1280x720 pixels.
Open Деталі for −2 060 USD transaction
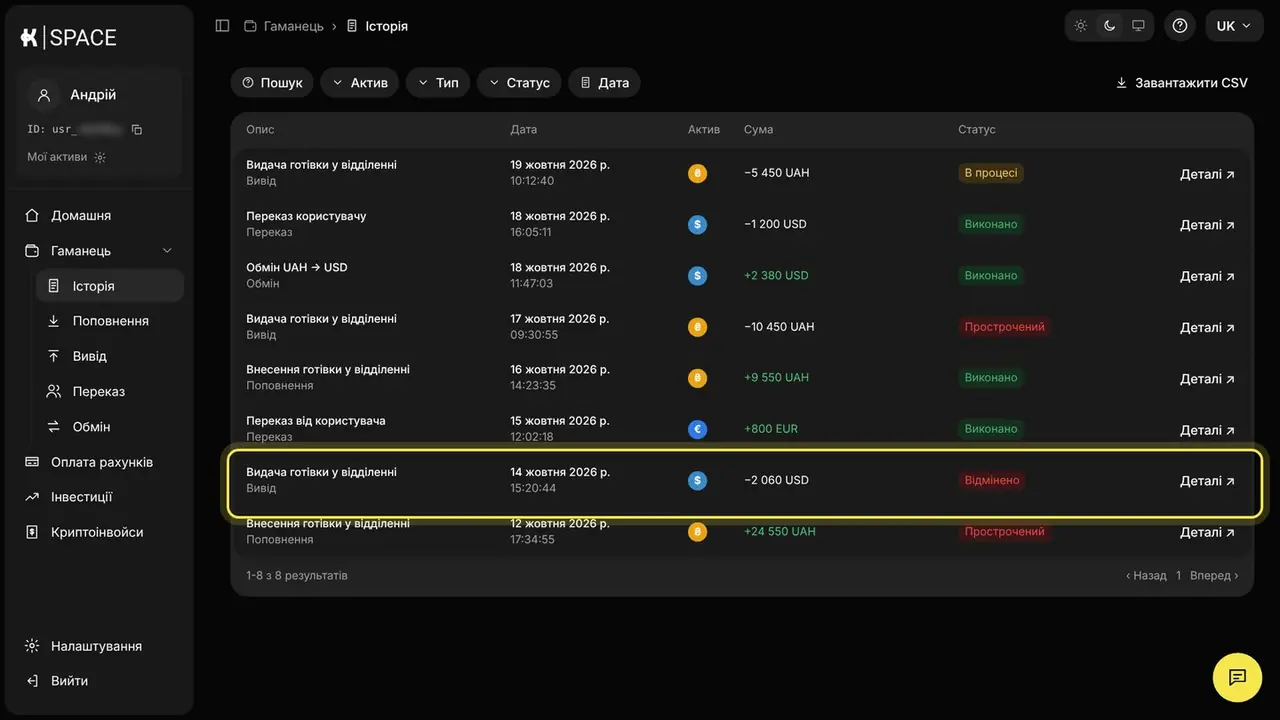point(1207,481)
